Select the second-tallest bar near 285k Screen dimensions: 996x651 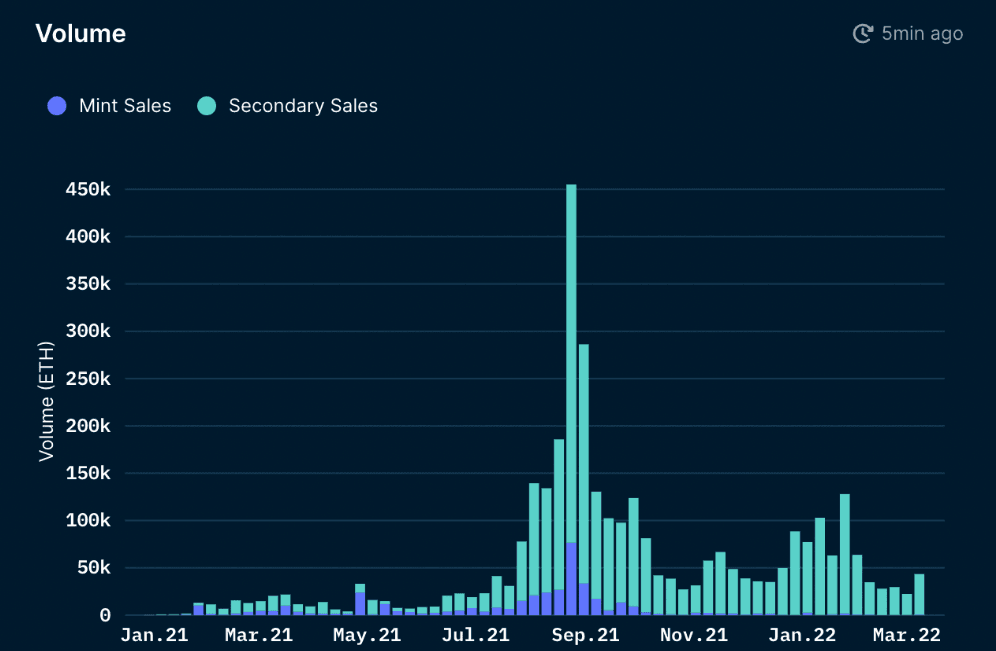[x=584, y=450]
